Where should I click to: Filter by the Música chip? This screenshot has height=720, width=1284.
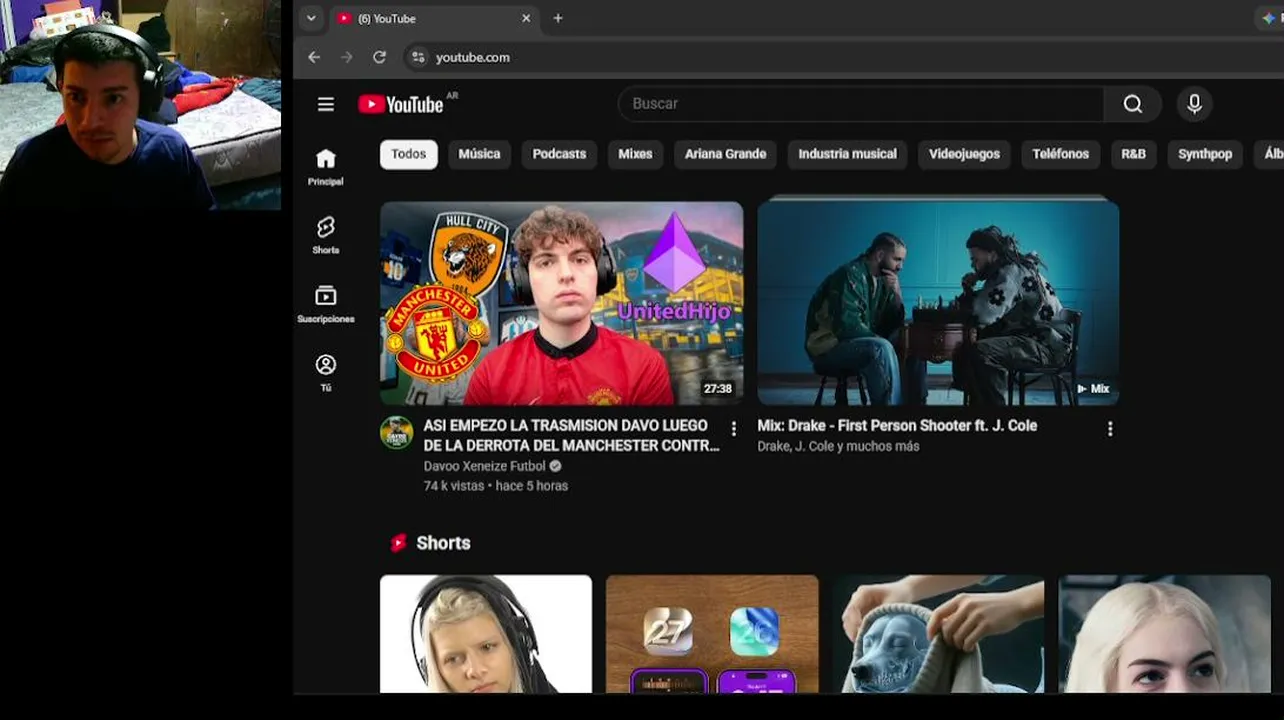(x=479, y=154)
